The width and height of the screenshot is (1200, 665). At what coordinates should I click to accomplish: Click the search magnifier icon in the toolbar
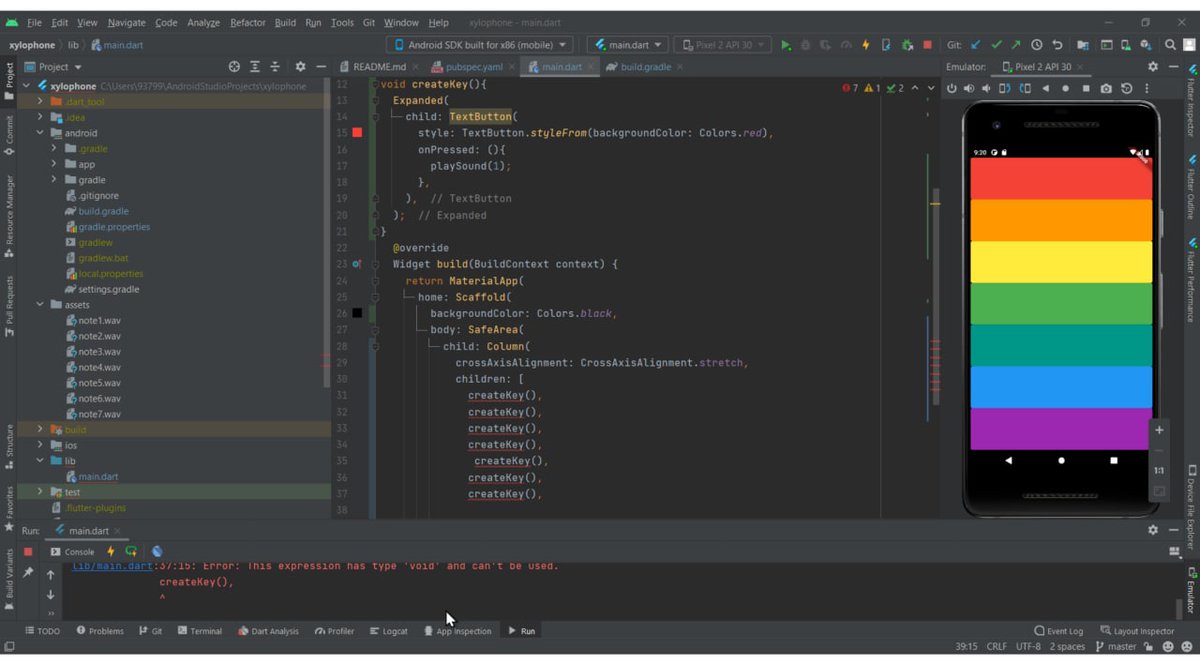click(1170, 45)
